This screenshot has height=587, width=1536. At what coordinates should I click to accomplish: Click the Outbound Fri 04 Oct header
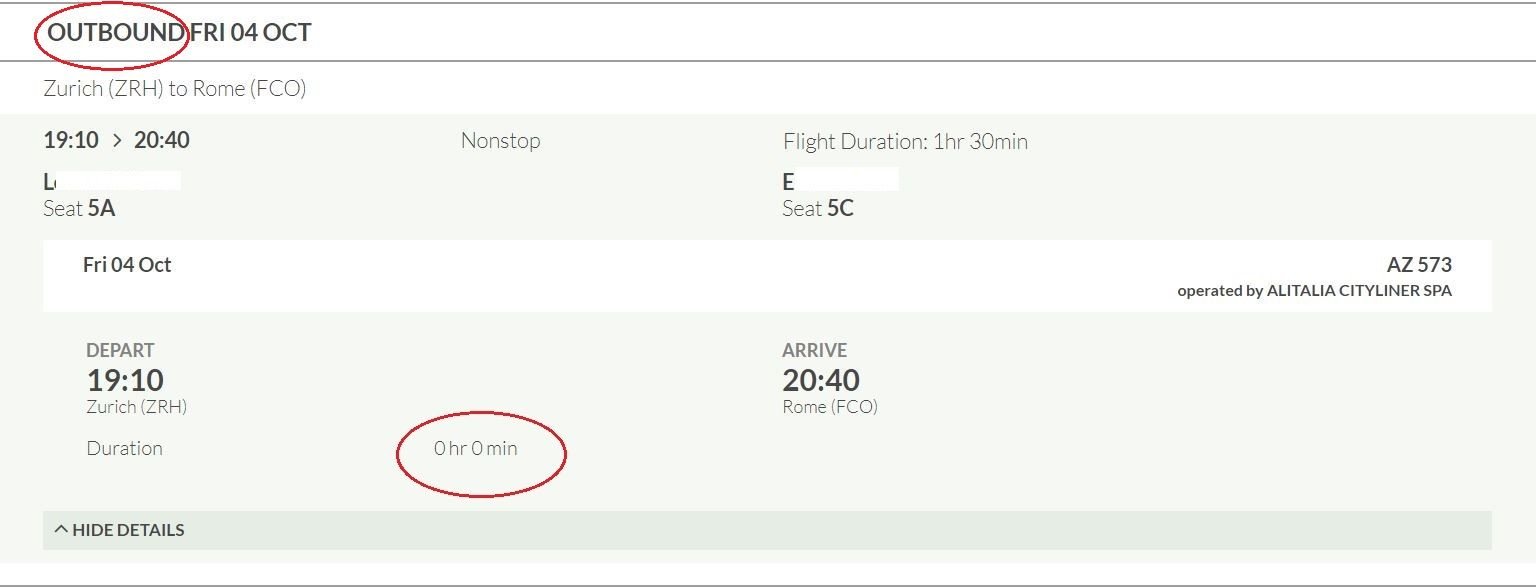(180, 32)
